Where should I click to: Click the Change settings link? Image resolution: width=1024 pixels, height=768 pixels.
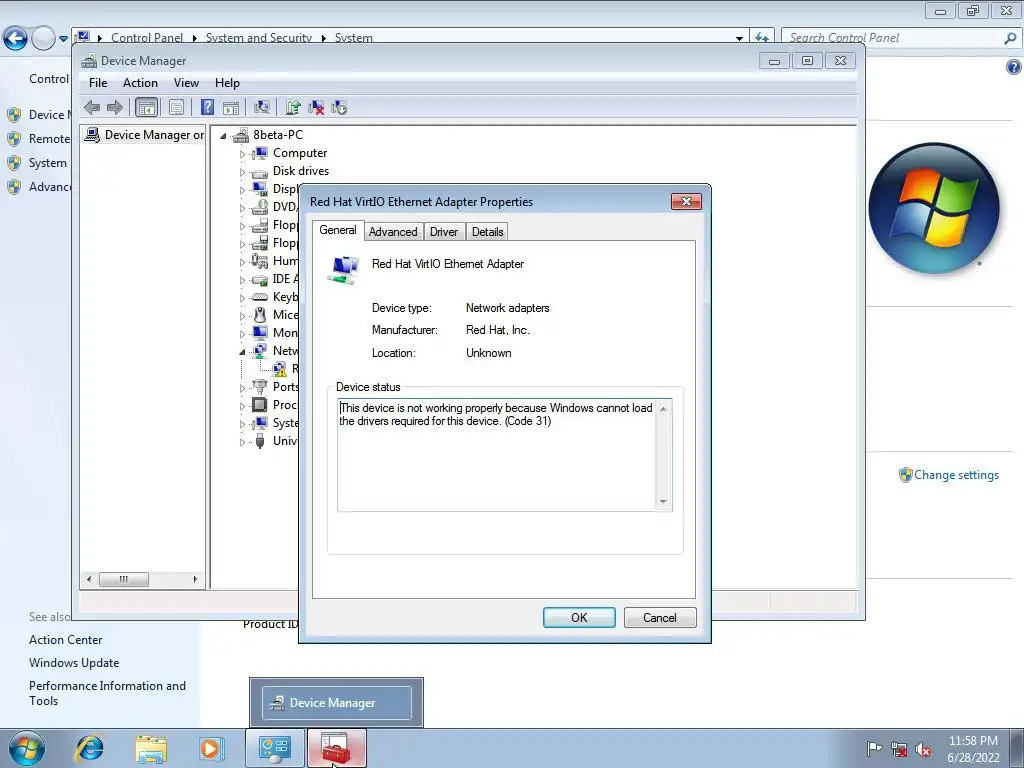956,475
